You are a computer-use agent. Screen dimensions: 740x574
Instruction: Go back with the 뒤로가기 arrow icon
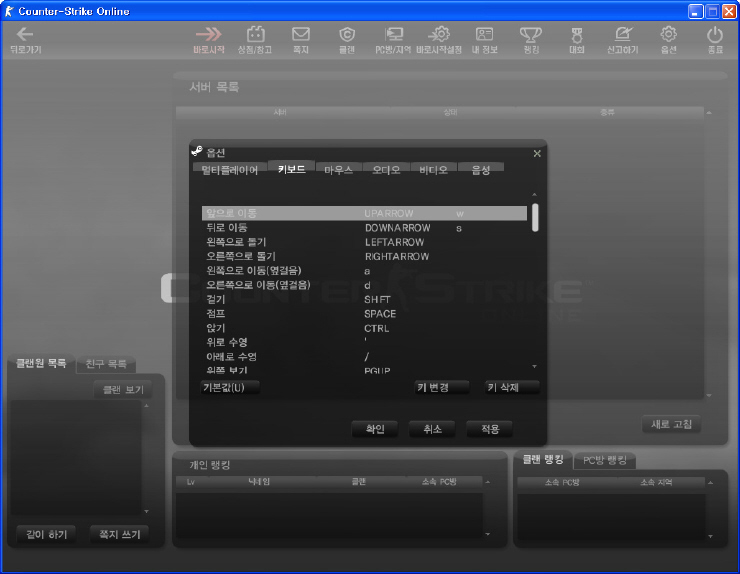coord(25,34)
